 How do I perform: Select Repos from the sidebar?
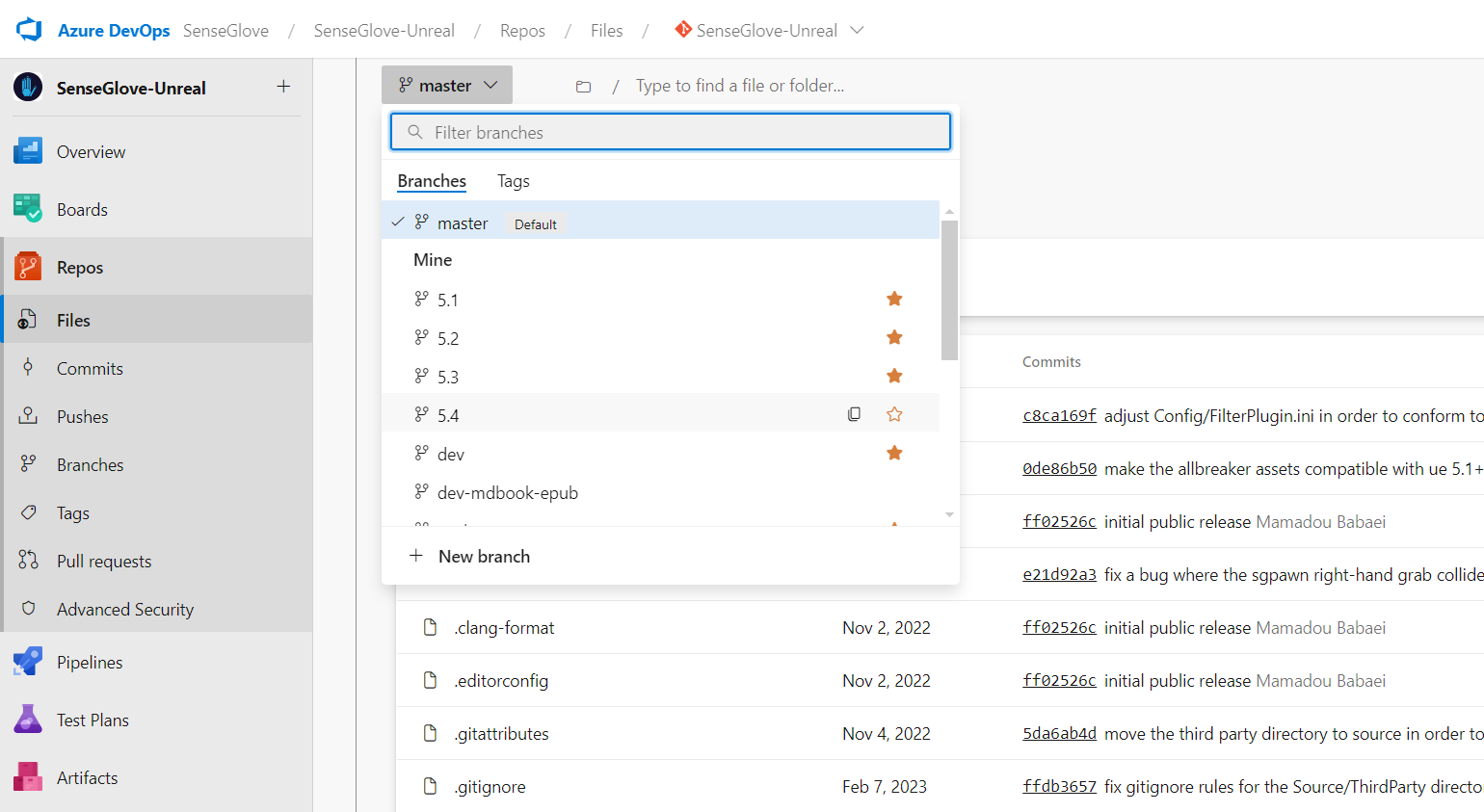pyautogui.click(x=77, y=267)
